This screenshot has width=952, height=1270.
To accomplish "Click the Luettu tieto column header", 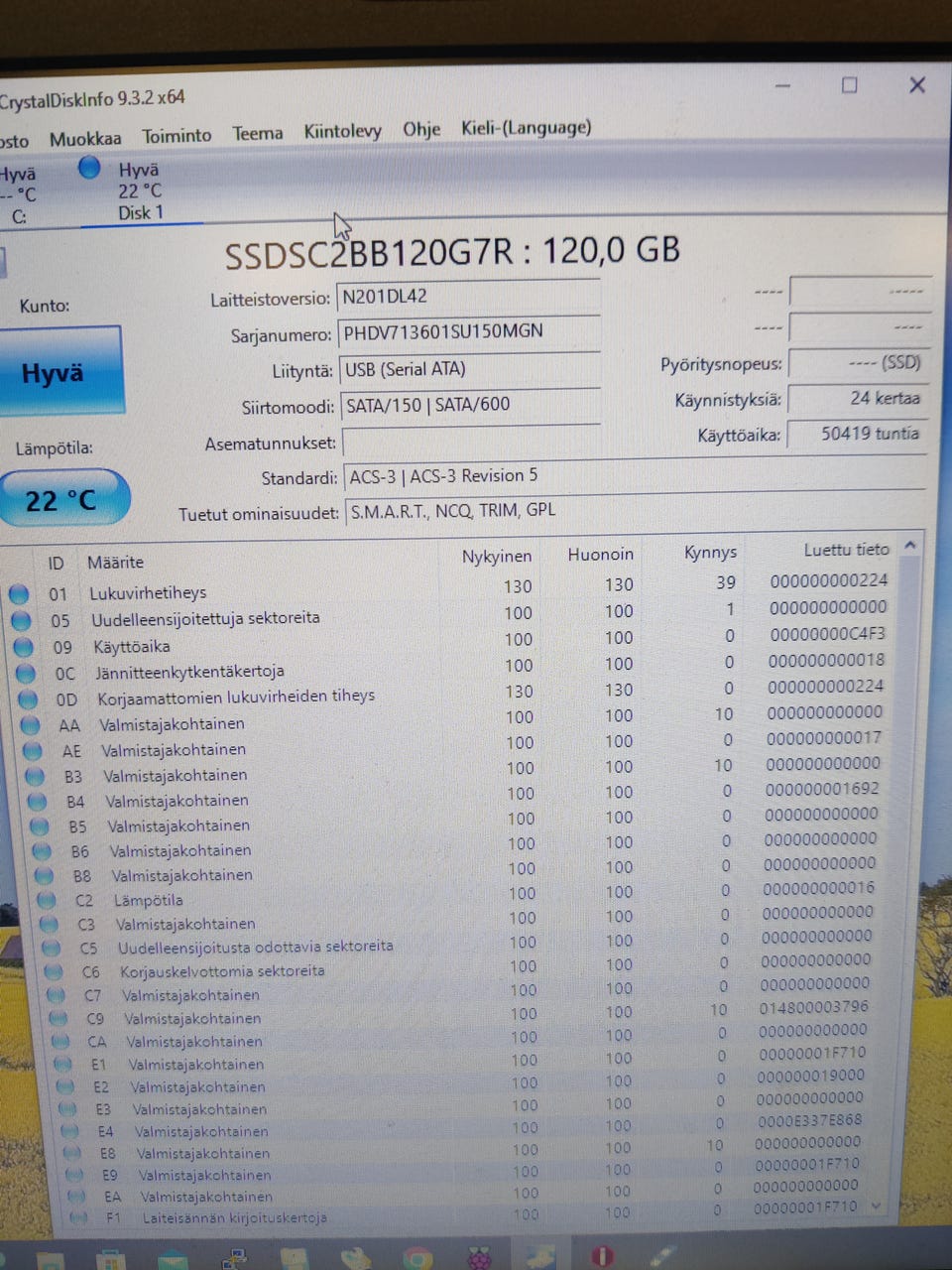I will click(x=846, y=549).
